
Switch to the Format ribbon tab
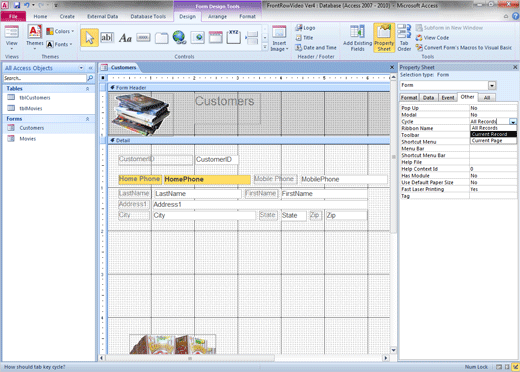click(247, 16)
